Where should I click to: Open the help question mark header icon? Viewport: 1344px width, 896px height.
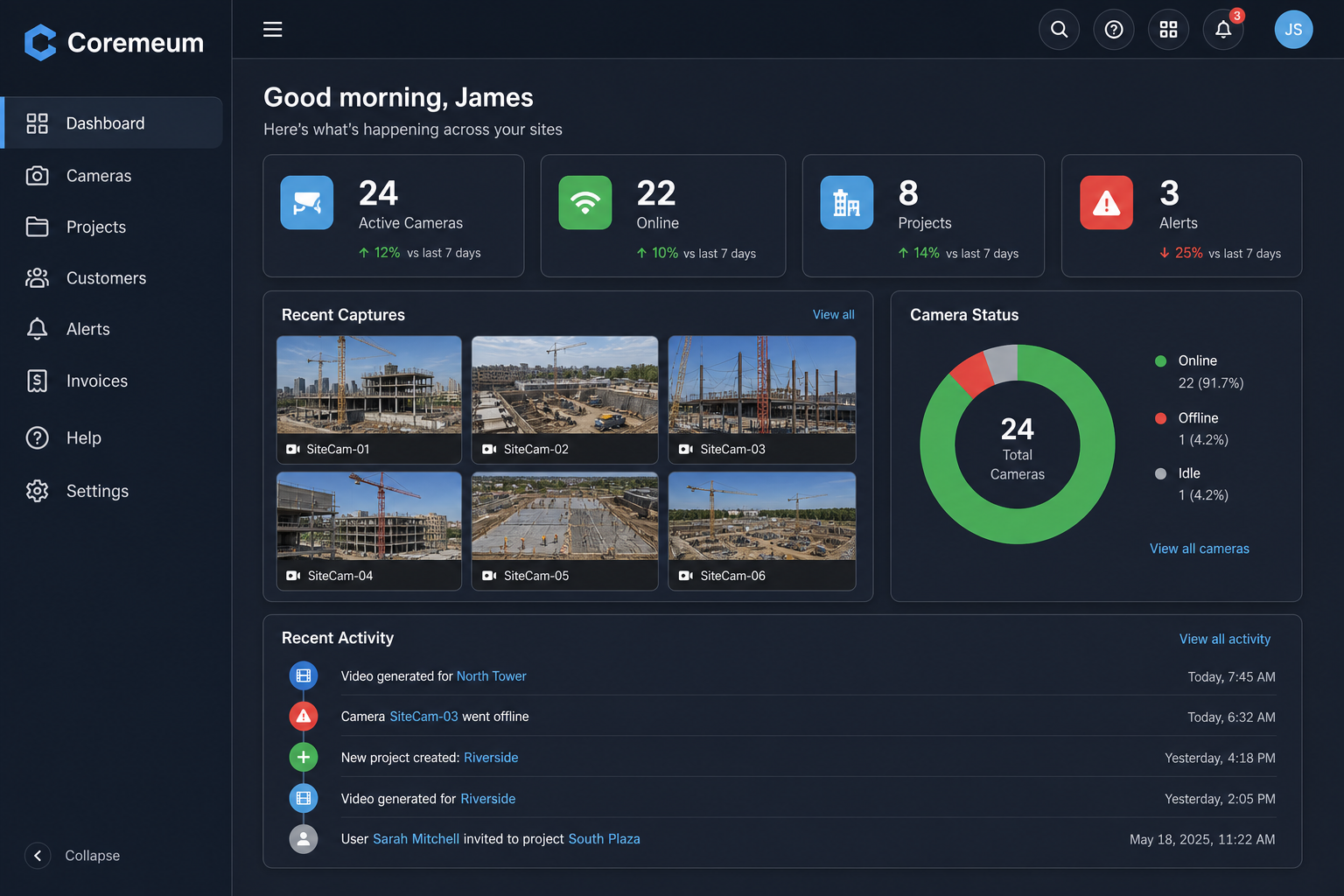[1114, 30]
